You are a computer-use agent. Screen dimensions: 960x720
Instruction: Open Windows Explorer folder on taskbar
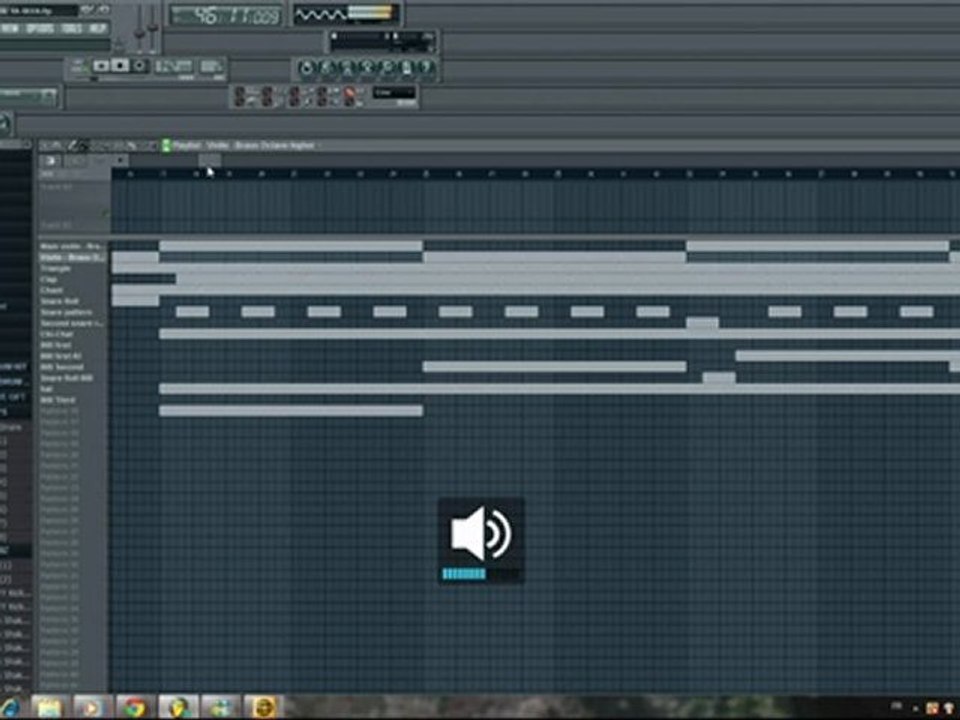[x=50, y=708]
